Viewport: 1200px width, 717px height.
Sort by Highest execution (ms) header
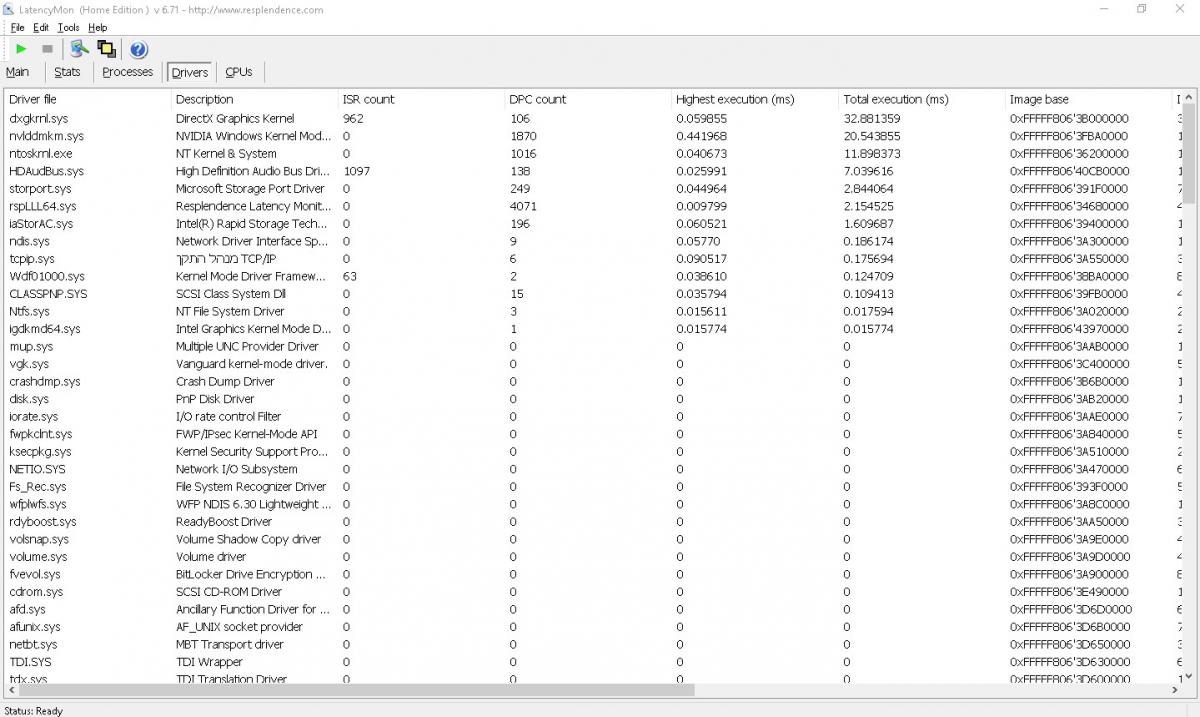(755, 99)
